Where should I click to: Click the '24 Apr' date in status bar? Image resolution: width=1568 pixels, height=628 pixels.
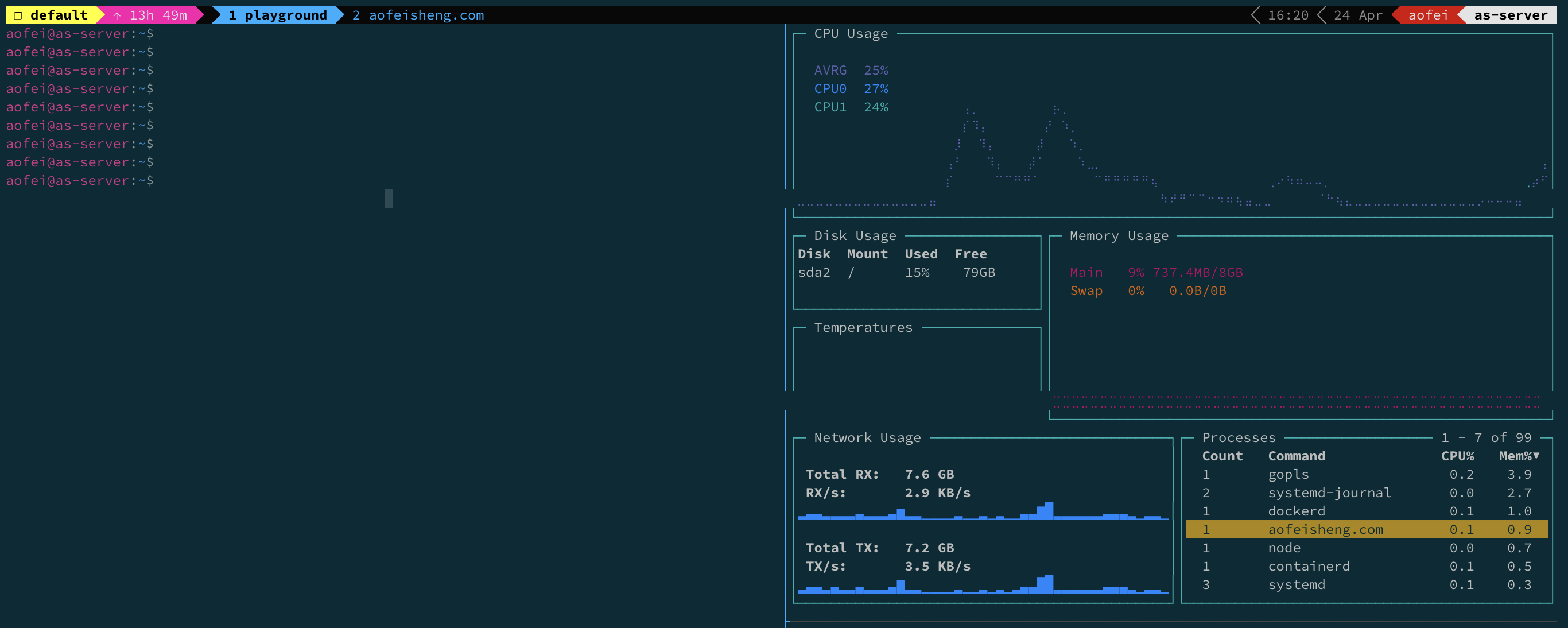tap(1358, 15)
